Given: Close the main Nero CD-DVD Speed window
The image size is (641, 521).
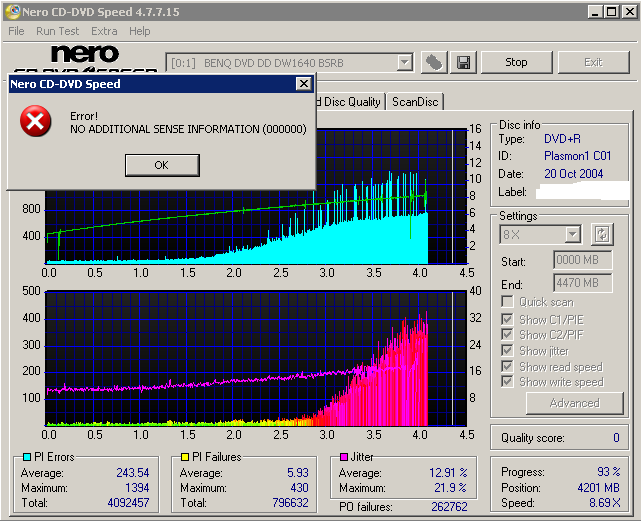Looking at the screenshot, I should point(630,12).
